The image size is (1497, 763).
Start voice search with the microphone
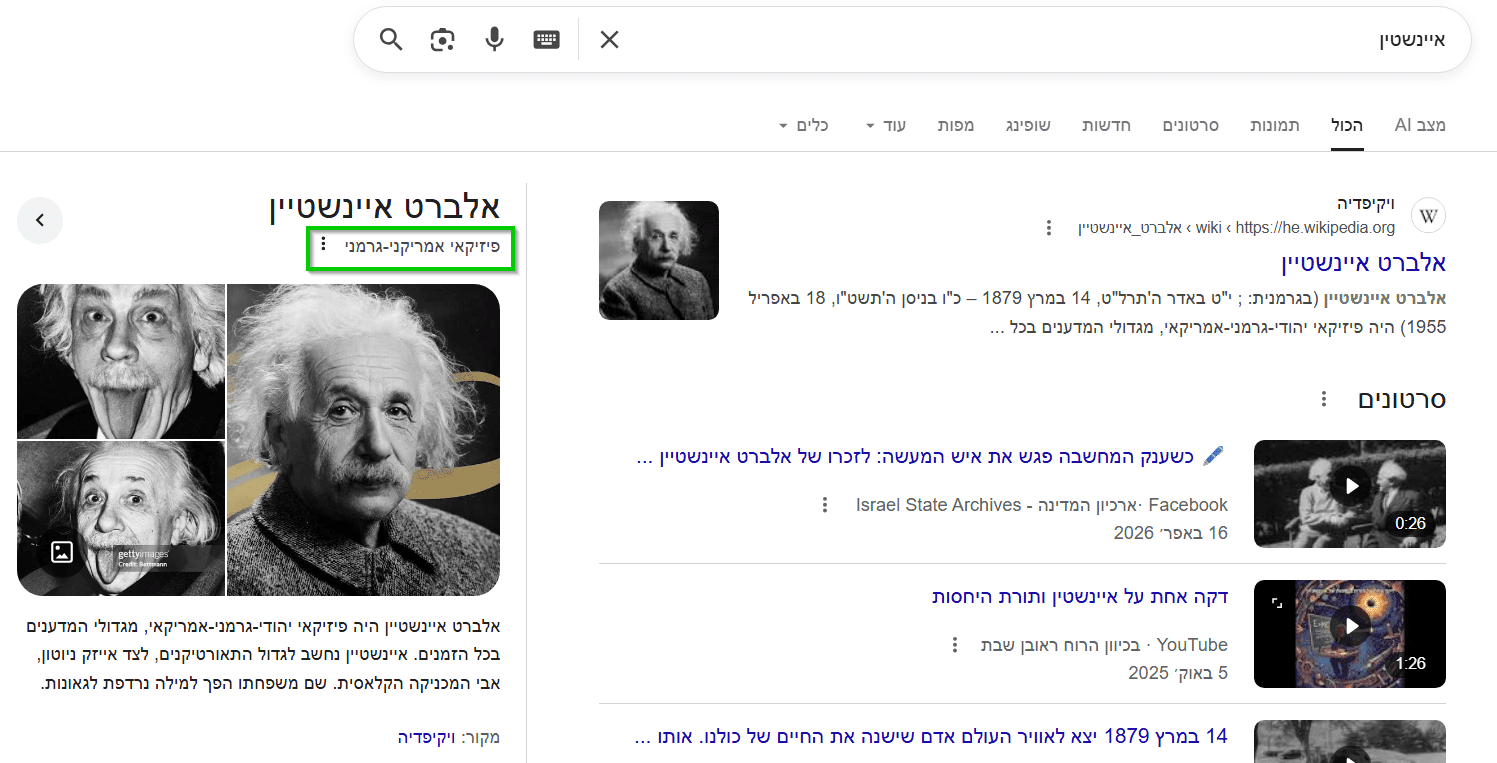pyautogui.click(x=494, y=40)
